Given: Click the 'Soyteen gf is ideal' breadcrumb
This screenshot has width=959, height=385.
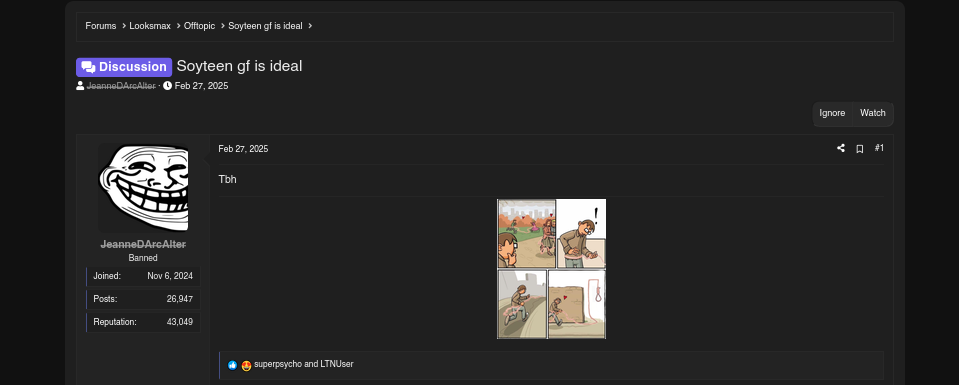Looking at the screenshot, I should (x=265, y=26).
